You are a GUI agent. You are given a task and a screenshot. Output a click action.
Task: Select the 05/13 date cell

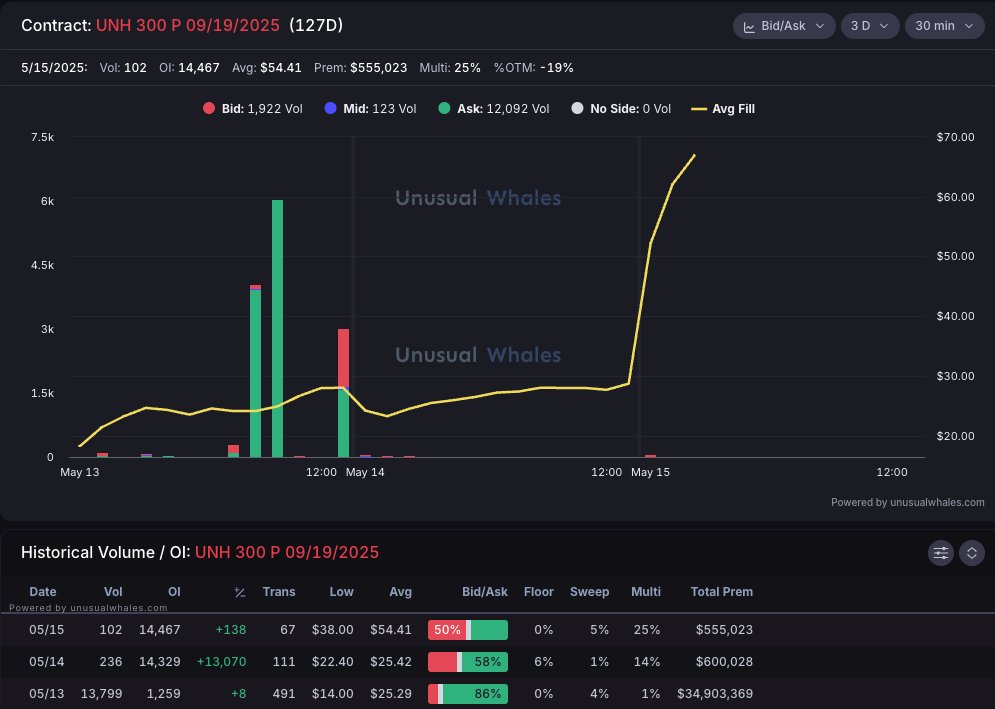(x=46, y=694)
